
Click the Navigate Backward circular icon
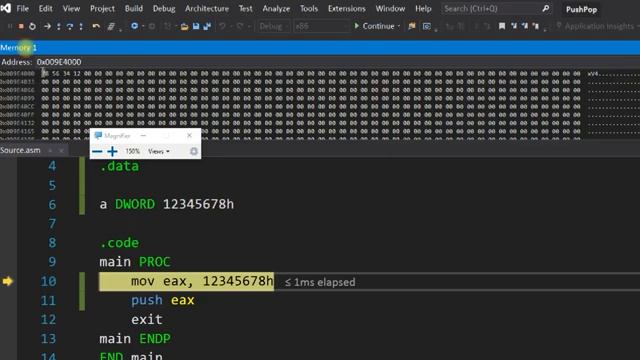[134, 26]
